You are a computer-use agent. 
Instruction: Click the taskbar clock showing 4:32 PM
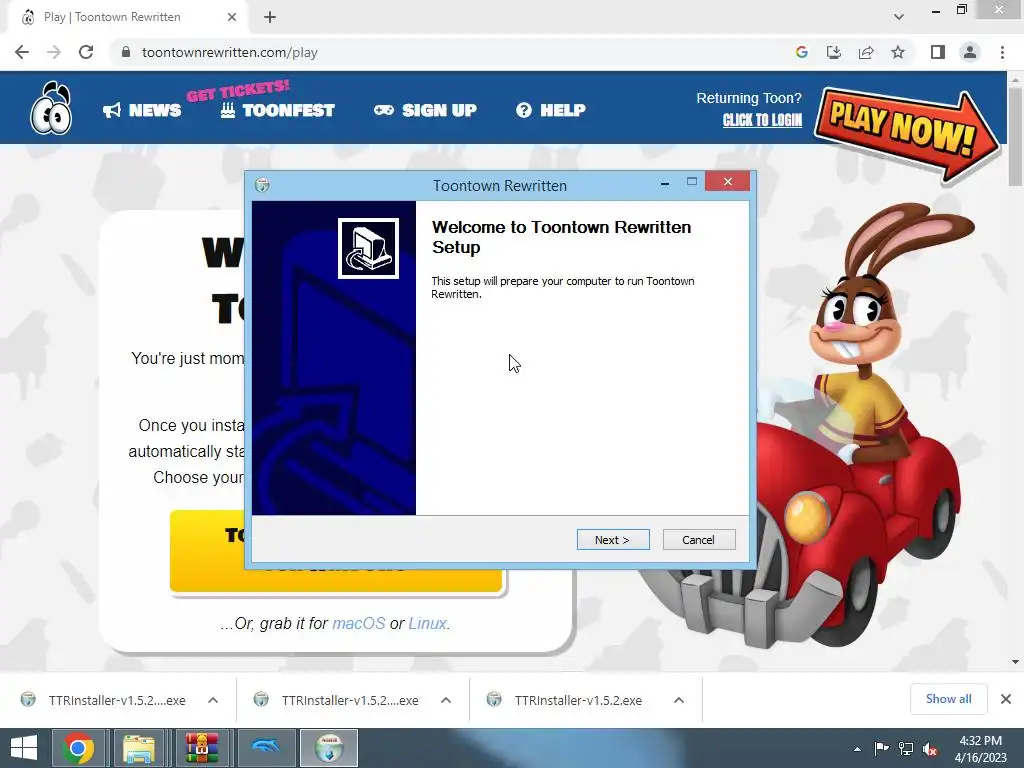click(x=980, y=748)
